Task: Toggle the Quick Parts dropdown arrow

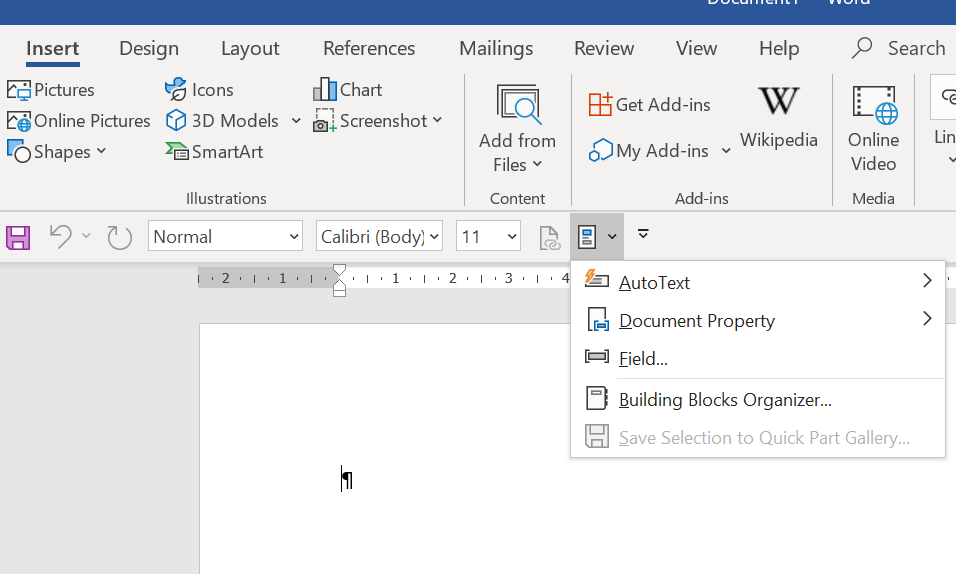Action: click(x=612, y=237)
